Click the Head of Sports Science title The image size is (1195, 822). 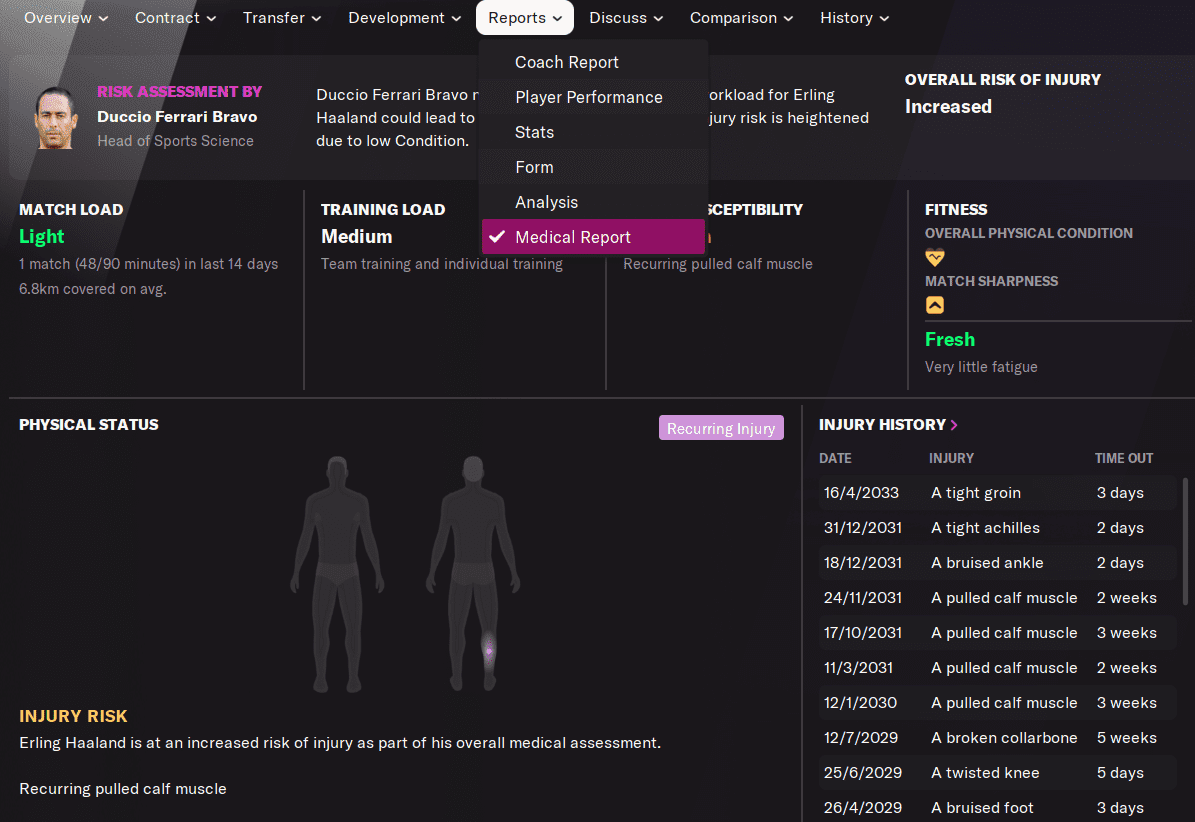[175, 141]
